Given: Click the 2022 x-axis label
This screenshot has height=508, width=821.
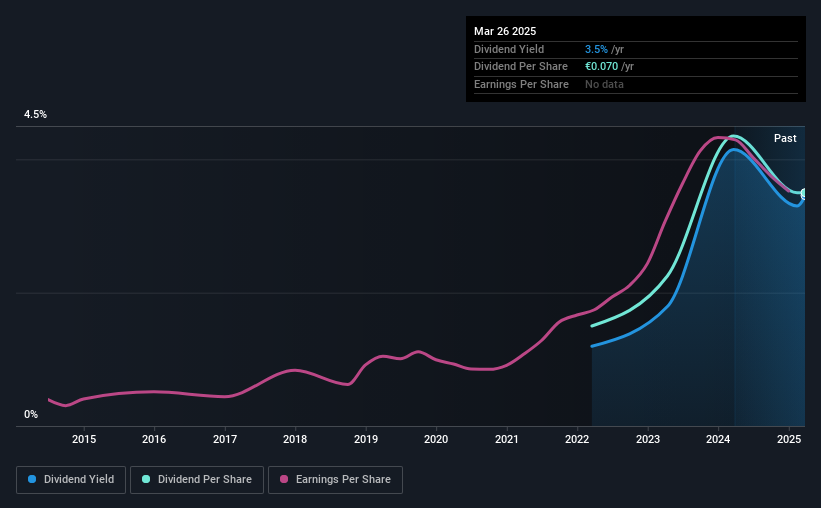Looking at the screenshot, I should point(577,439).
